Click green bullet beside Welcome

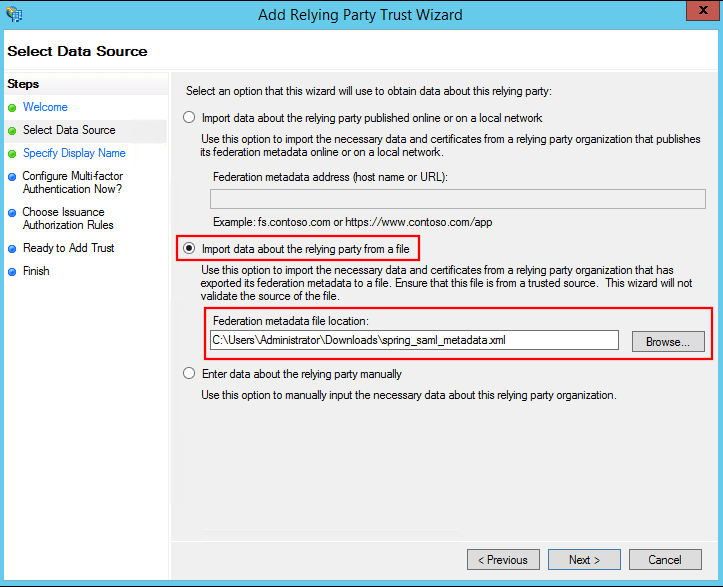coord(12,108)
